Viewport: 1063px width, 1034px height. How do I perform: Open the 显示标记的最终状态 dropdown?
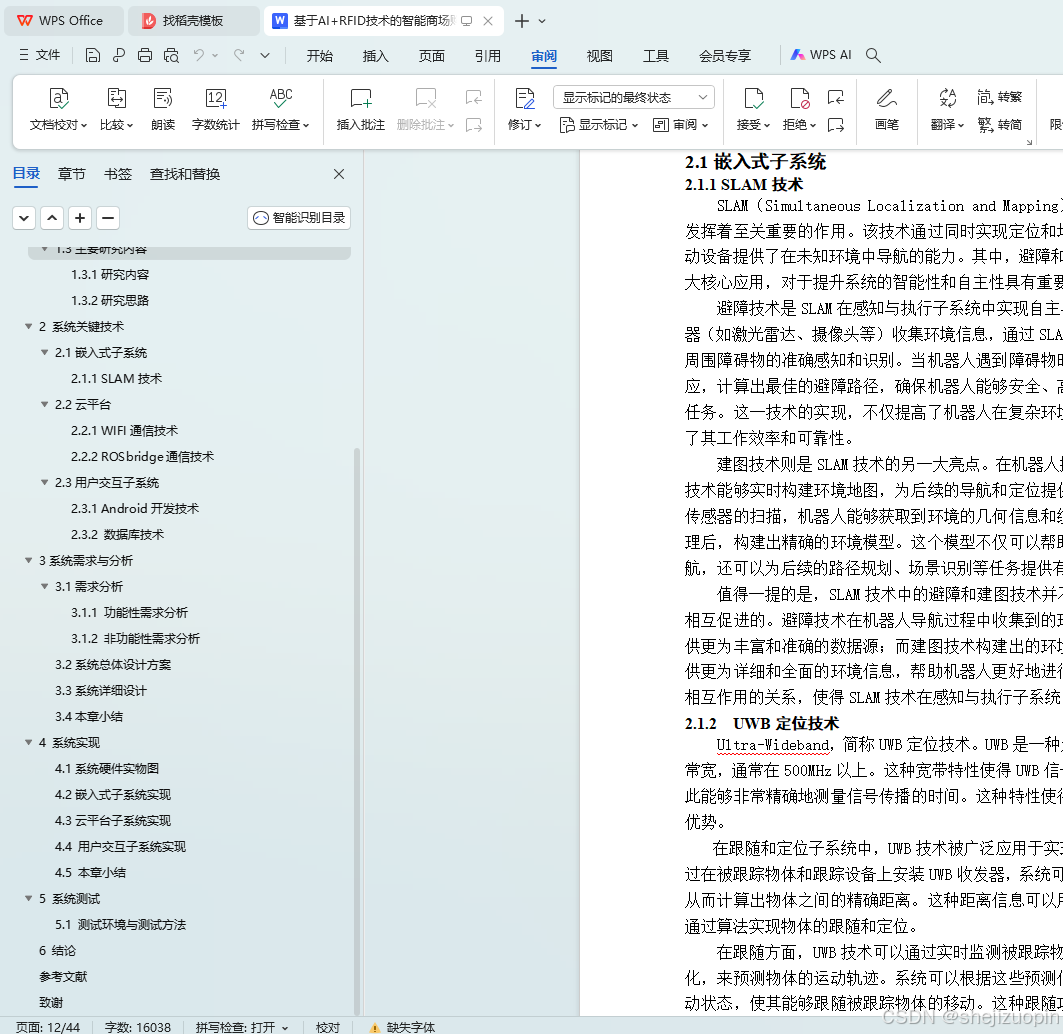[x=634, y=98]
